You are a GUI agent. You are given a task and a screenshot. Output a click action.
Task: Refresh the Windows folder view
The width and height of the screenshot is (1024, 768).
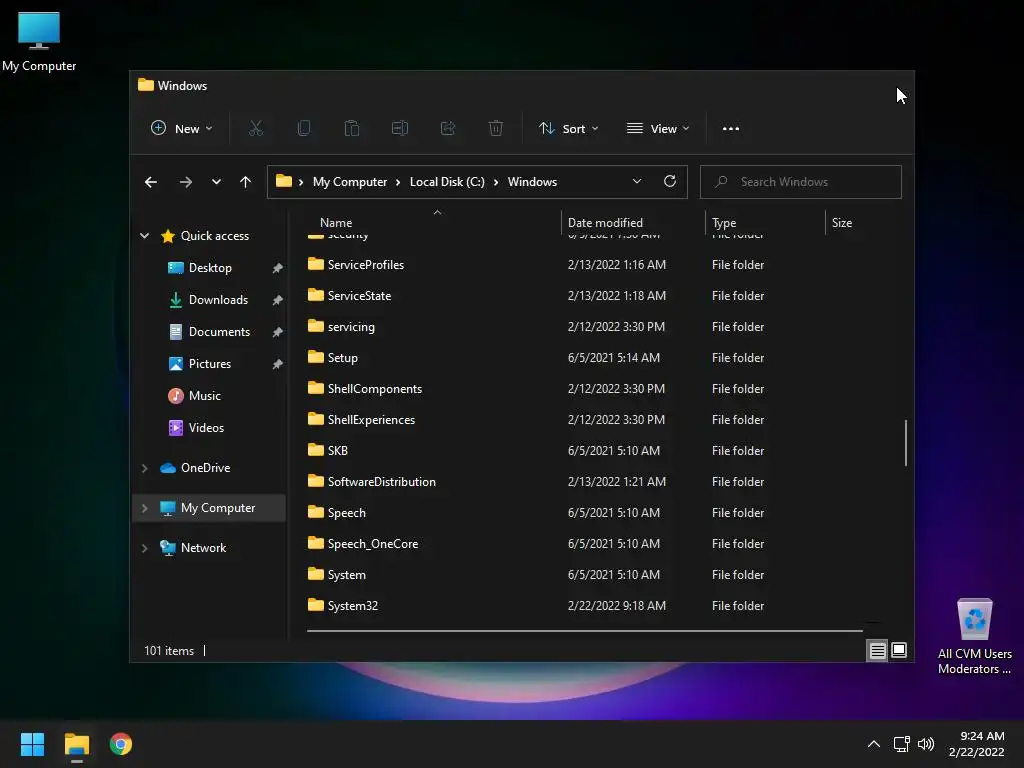tap(669, 182)
